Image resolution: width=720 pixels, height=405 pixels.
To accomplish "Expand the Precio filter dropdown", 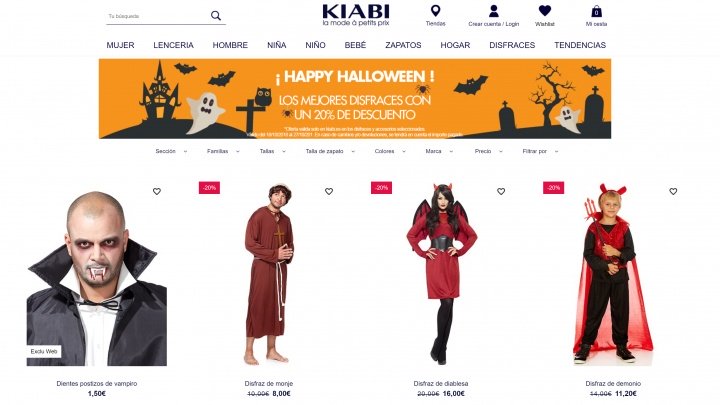I will 489,151.
